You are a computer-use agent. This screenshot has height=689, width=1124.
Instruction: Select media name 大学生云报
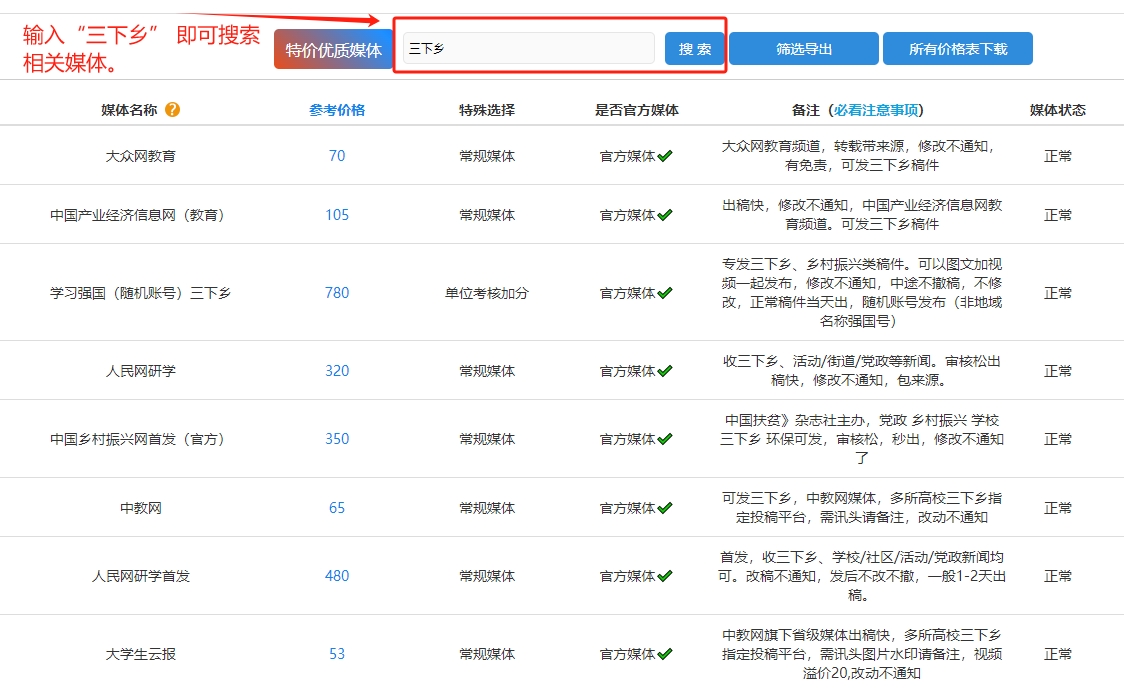[x=140, y=654]
